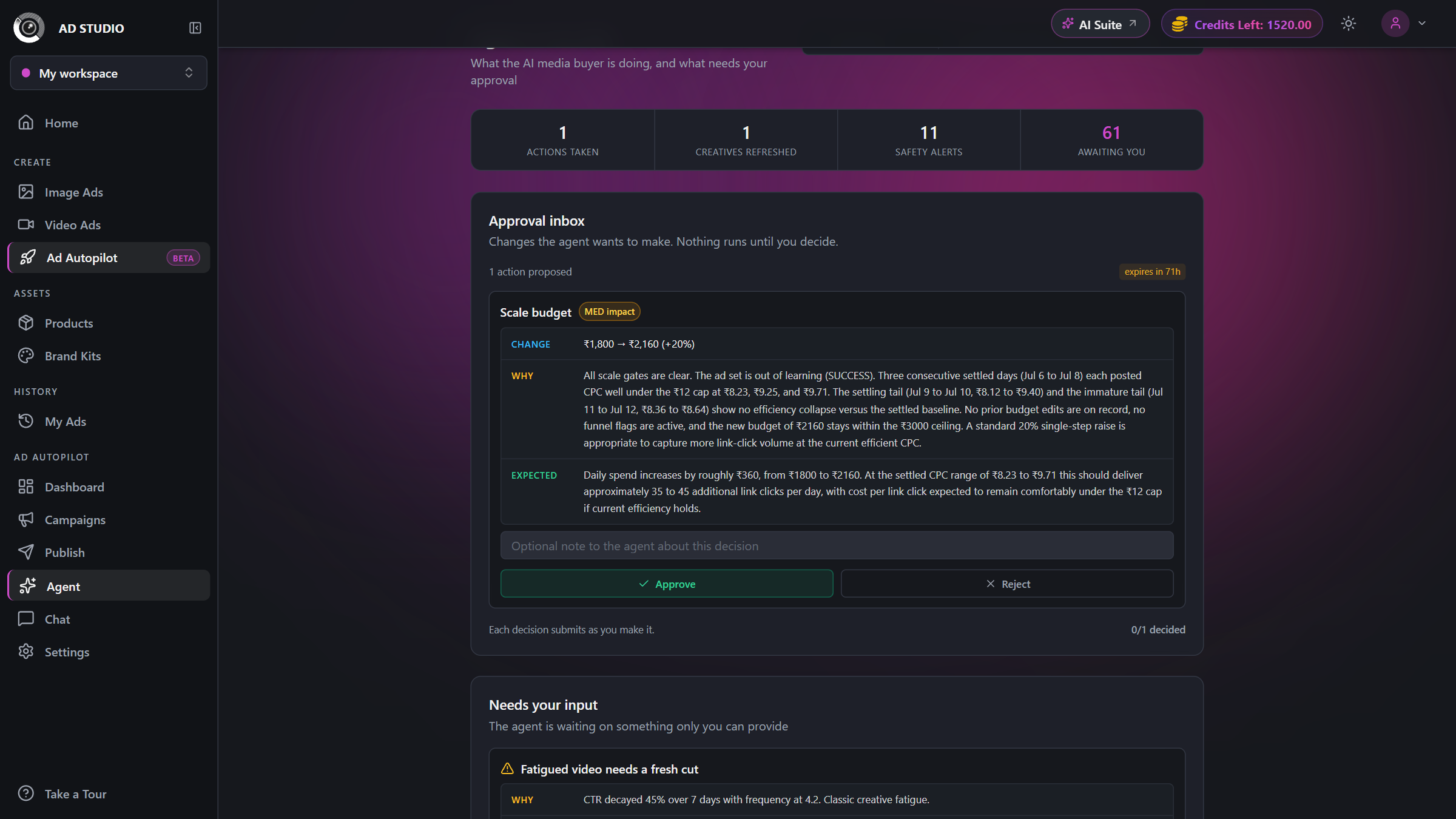This screenshot has height=819, width=1456.
Task: Click the 1 action proposed text
Action: pyautogui.click(x=530, y=271)
